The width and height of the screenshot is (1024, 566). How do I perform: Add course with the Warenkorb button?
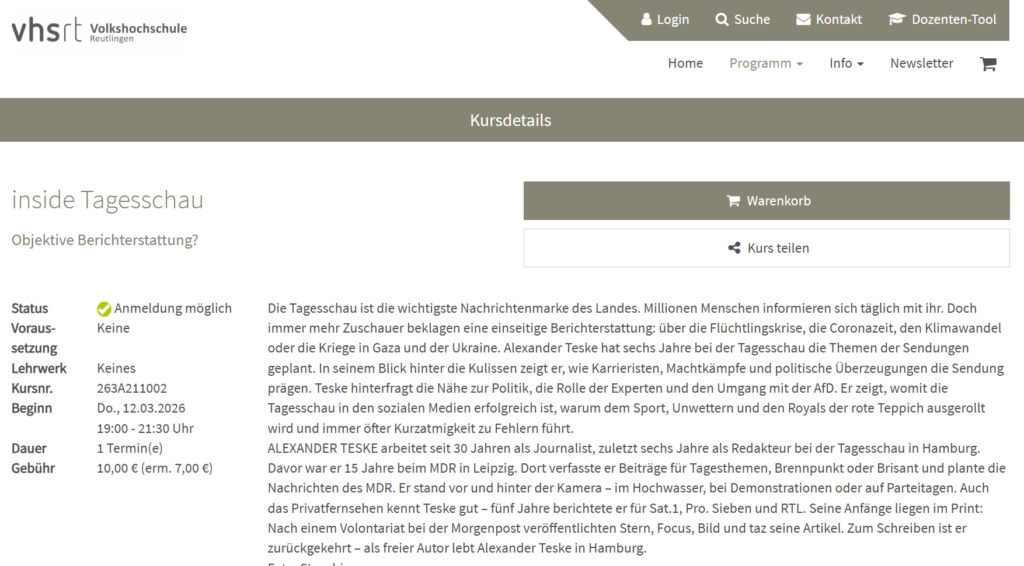coord(766,201)
